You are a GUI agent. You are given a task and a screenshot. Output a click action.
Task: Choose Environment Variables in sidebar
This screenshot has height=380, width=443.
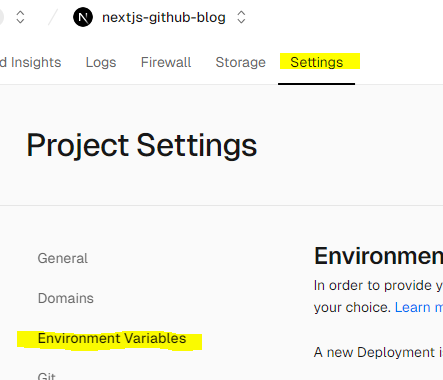coord(112,338)
